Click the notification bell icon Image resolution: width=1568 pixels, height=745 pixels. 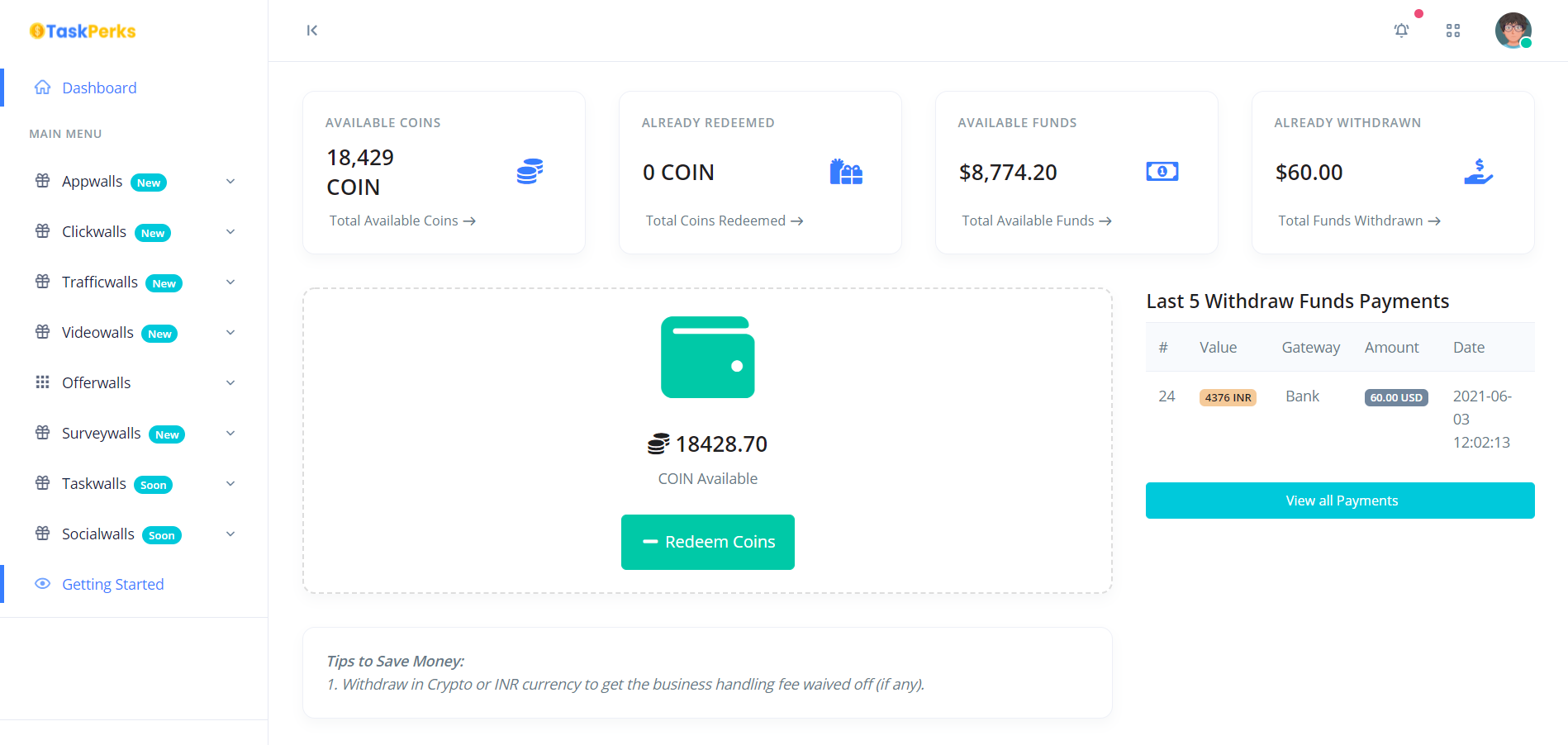(x=1401, y=31)
